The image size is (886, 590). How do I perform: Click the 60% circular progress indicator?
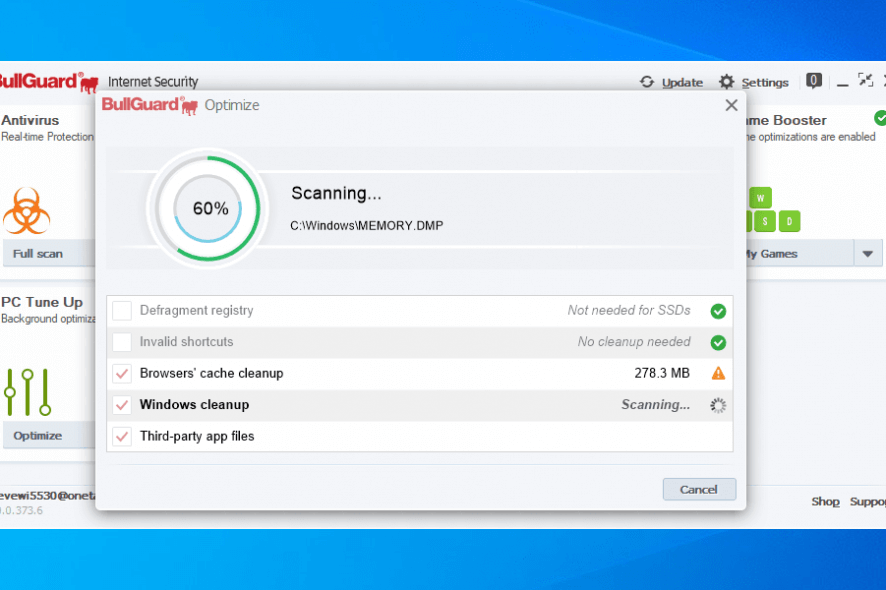tap(208, 209)
